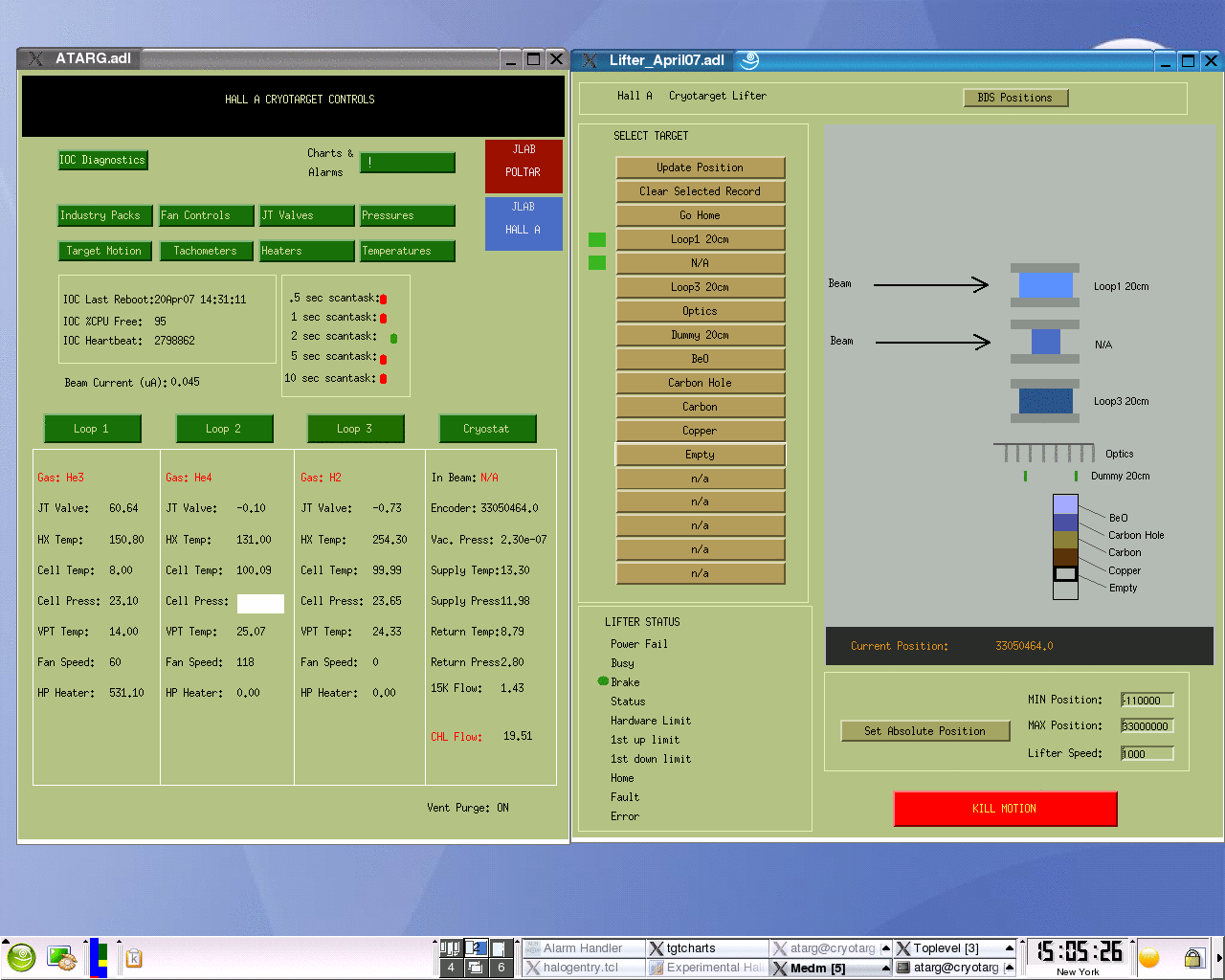The height and width of the screenshot is (980, 1225).
Task: Open Fan Controls menu
Action: (207, 215)
